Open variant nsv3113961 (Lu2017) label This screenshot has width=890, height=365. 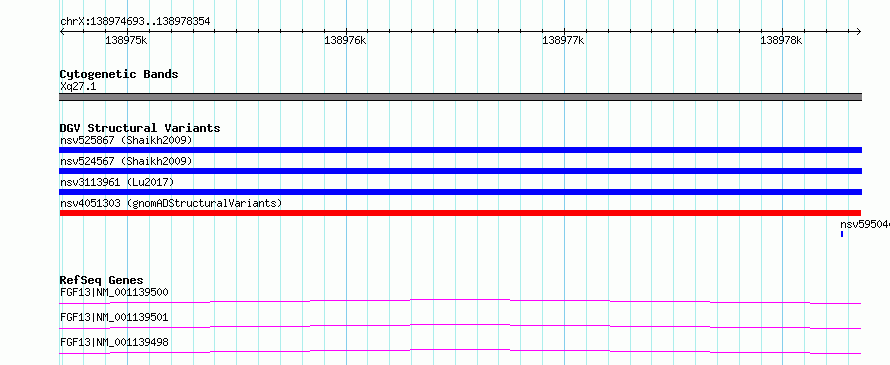pyautogui.click(x=117, y=182)
